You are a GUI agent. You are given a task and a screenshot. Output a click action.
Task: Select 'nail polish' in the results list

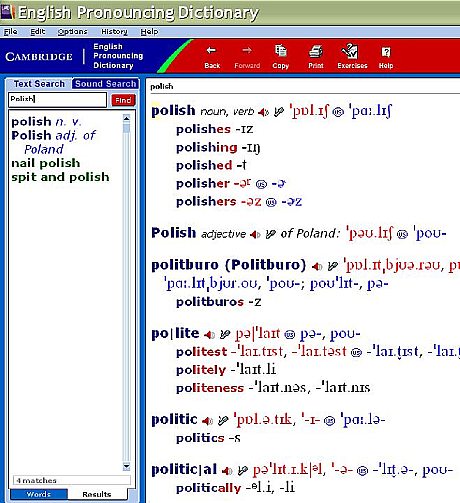(x=46, y=163)
